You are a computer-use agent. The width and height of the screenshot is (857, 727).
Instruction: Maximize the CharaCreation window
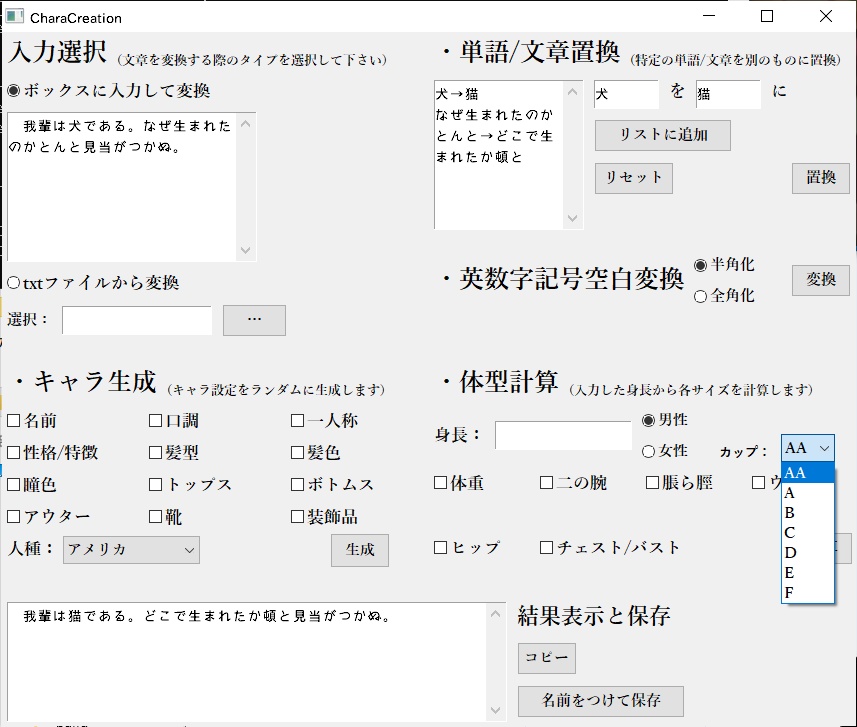[x=767, y=16]
